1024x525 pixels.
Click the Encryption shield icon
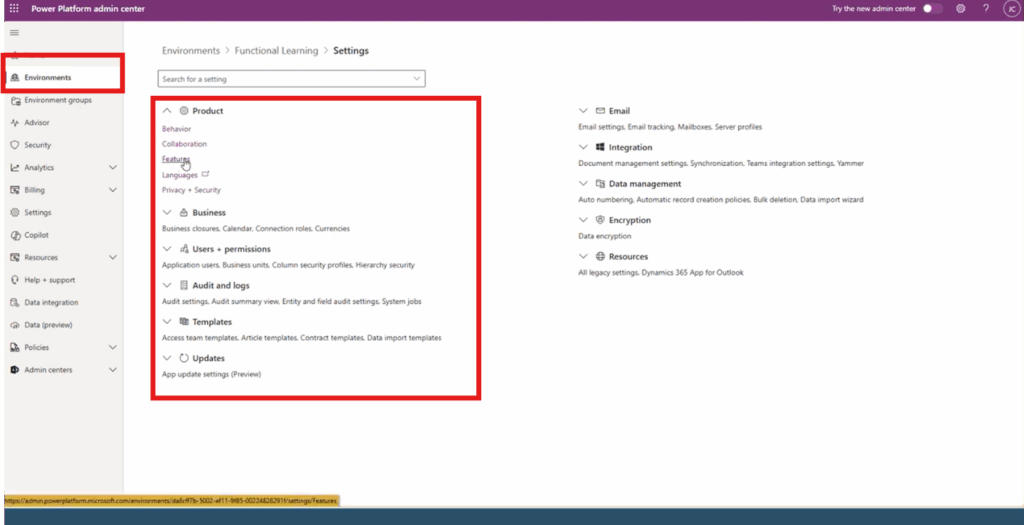601,220
